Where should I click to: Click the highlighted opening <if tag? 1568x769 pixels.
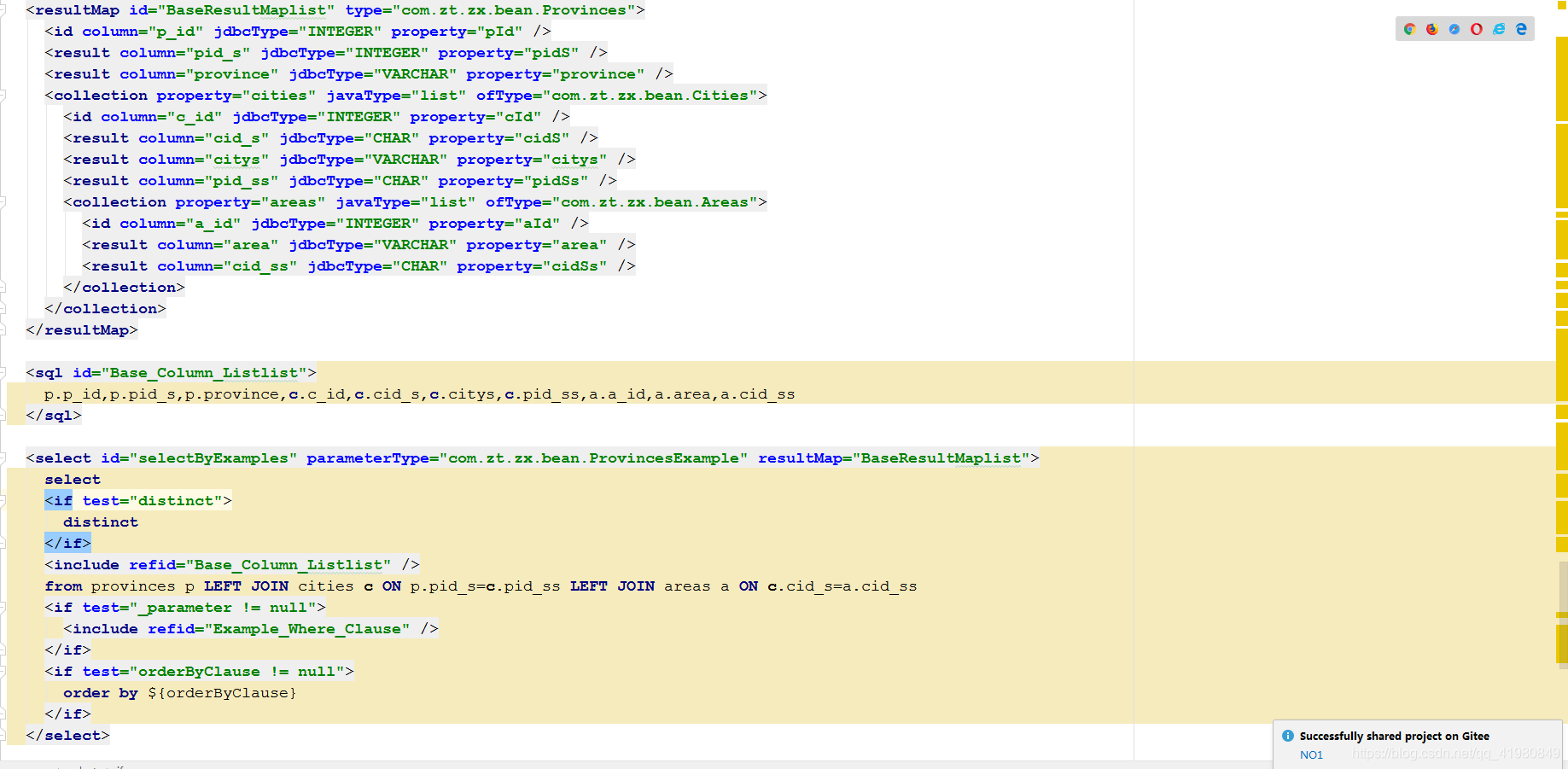click(x=58, y=501)
